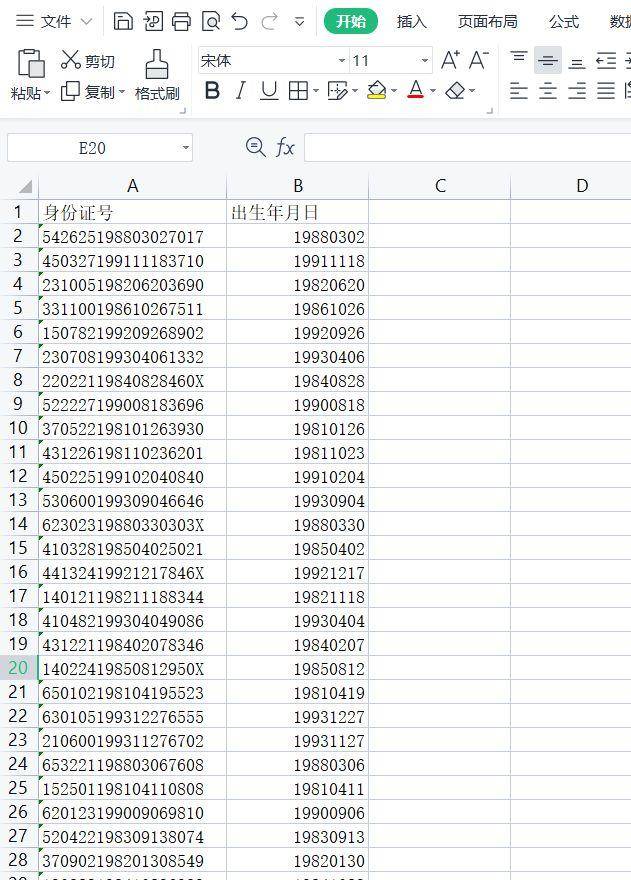Toggle bold formatting

(212, 91)
